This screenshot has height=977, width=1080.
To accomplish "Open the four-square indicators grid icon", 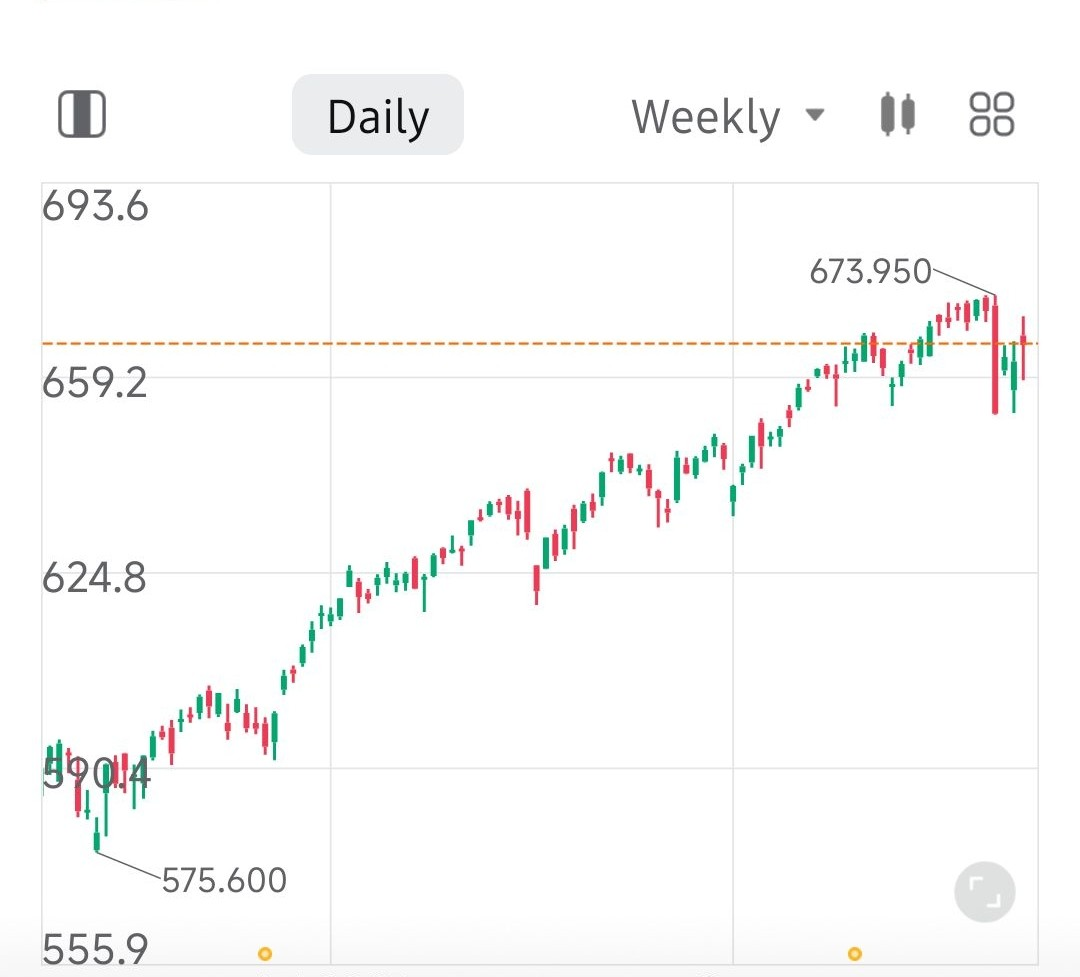I will coord(992,114).
